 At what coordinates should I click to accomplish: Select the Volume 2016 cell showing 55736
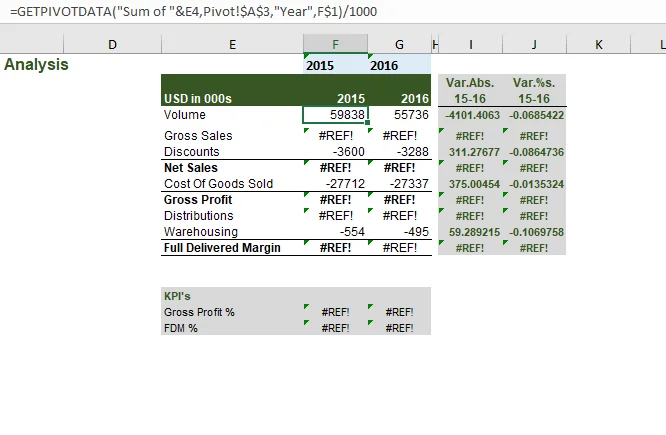point(399,115)
